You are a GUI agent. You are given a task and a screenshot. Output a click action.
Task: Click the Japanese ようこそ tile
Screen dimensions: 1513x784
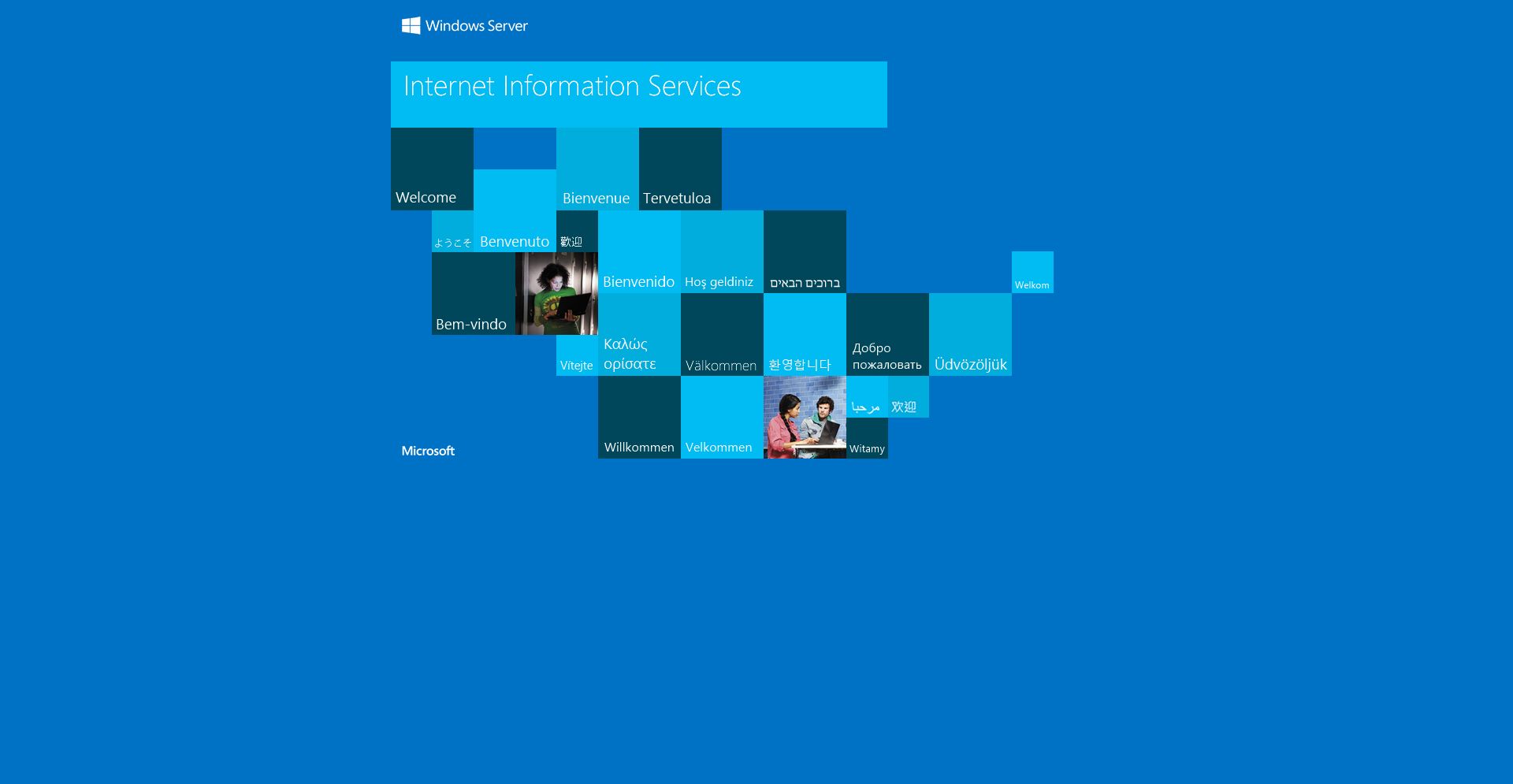[x=452, y=232]
